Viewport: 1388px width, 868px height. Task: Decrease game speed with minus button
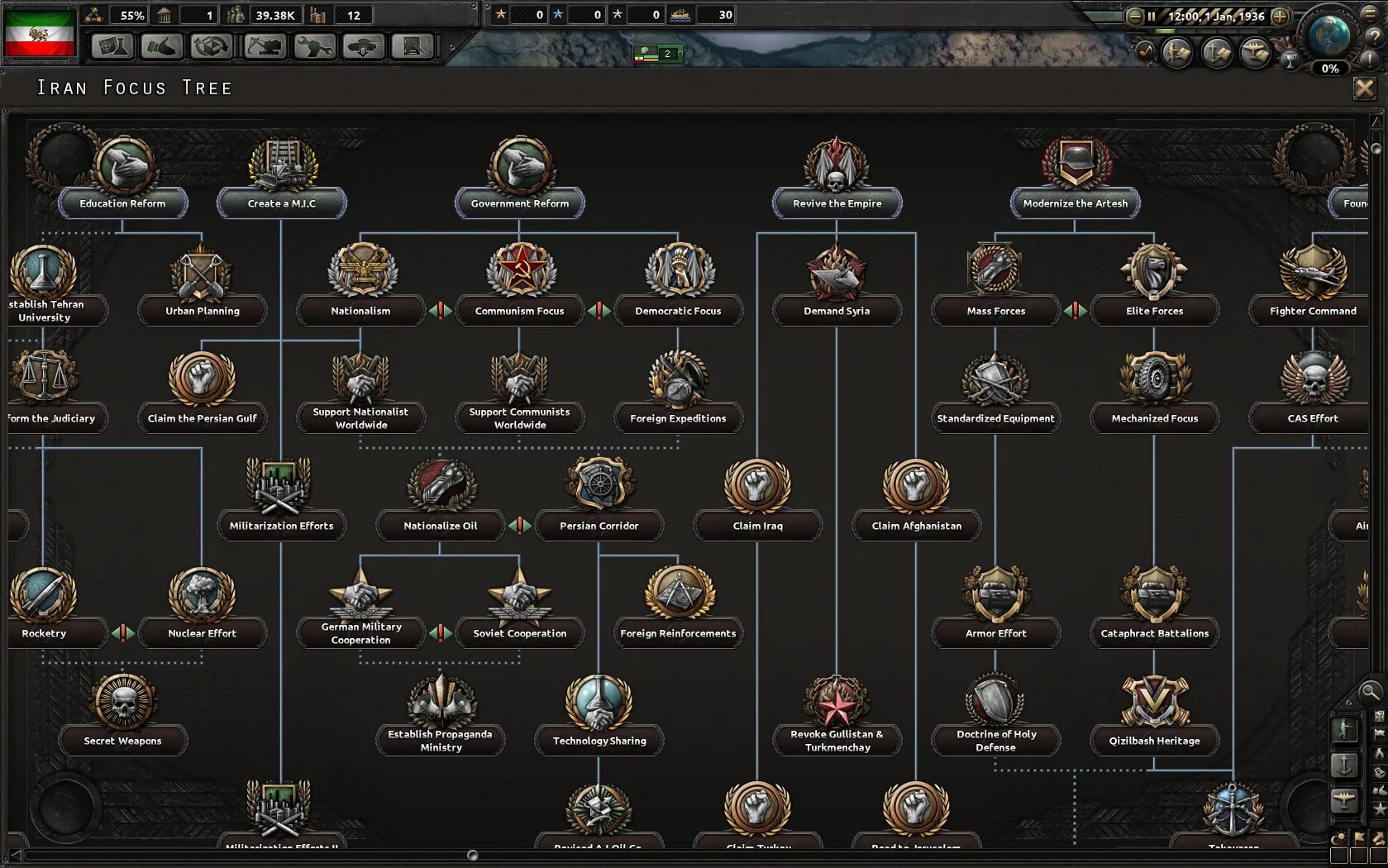coord(1134,16)
